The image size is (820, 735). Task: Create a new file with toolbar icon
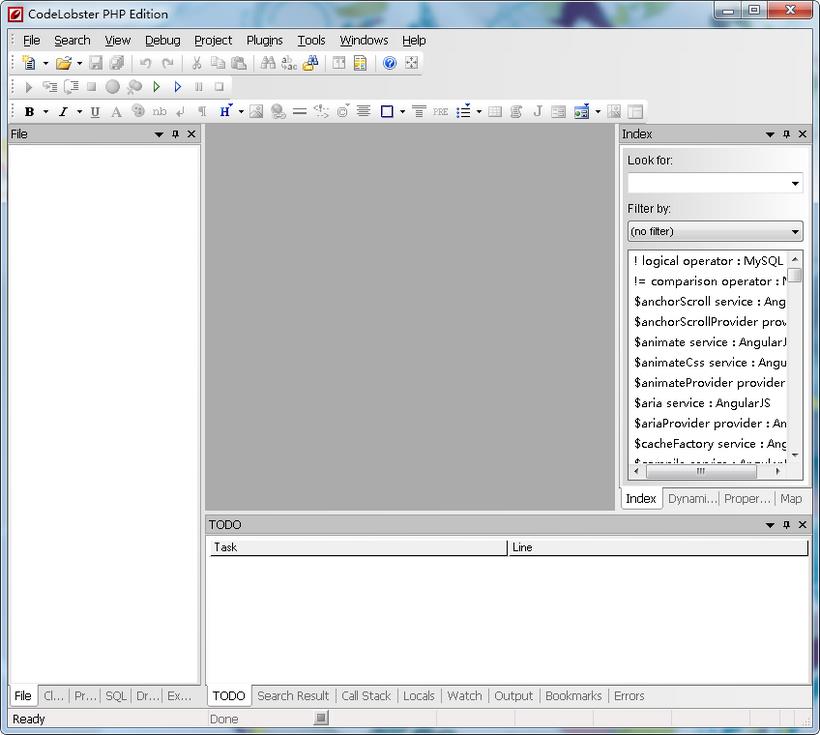click(x=29, y=63)
